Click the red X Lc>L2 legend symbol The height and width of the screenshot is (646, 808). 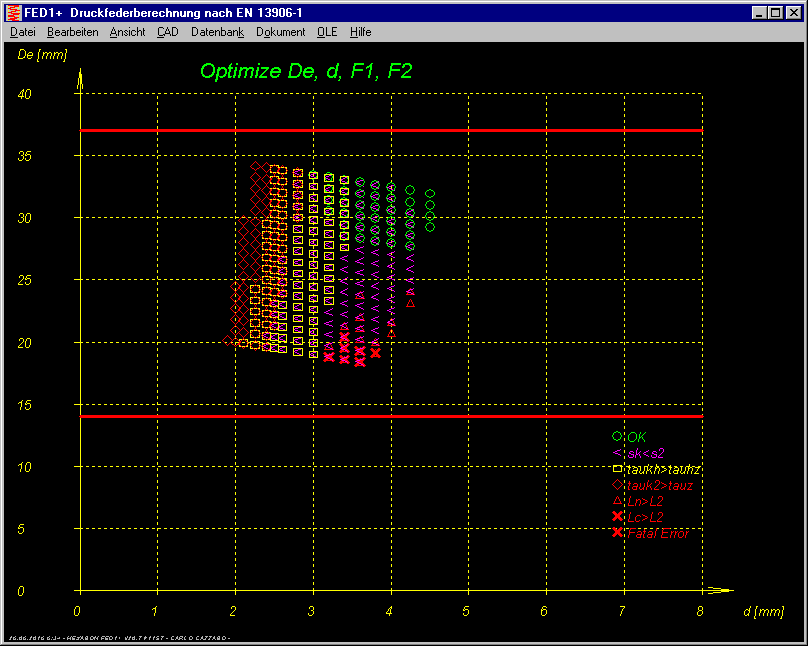617,517
